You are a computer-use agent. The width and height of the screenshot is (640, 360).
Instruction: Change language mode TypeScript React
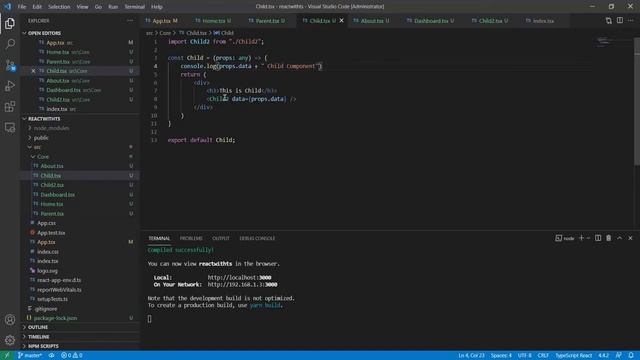click(x=573, y=355)
